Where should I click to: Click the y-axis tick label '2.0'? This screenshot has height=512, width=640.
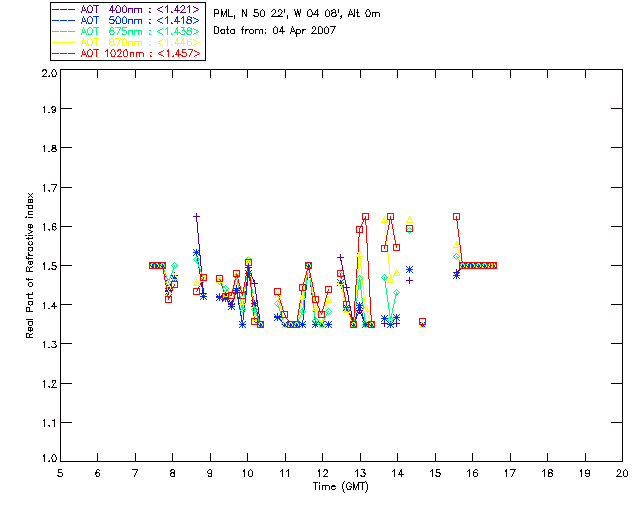[49, 73]
